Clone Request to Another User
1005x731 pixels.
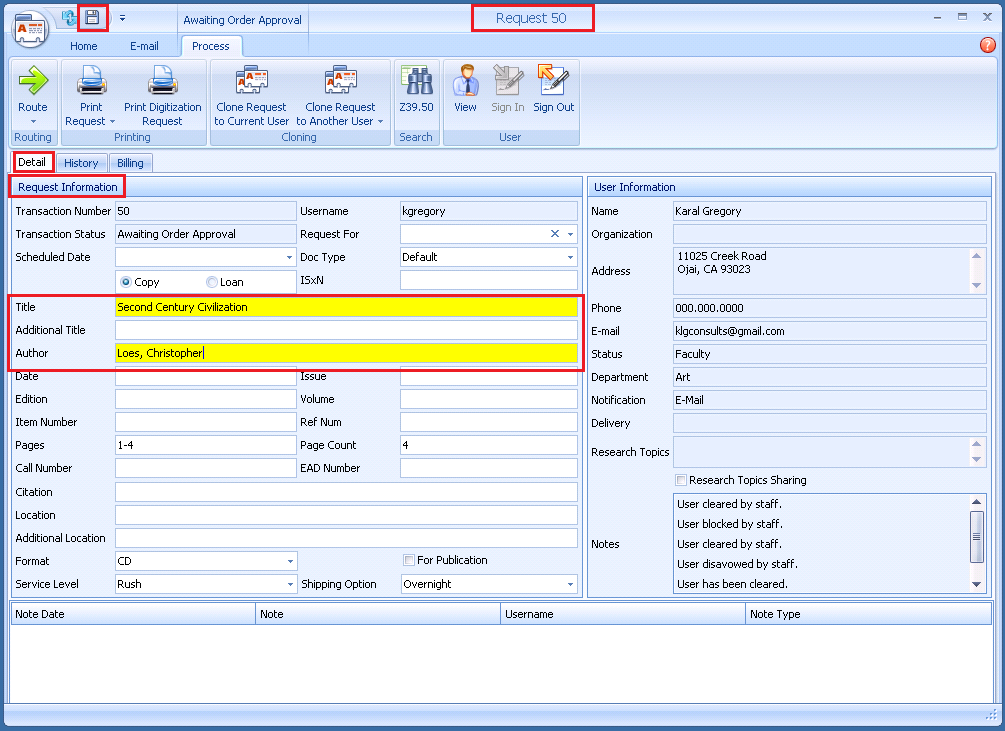click(340, 81)
